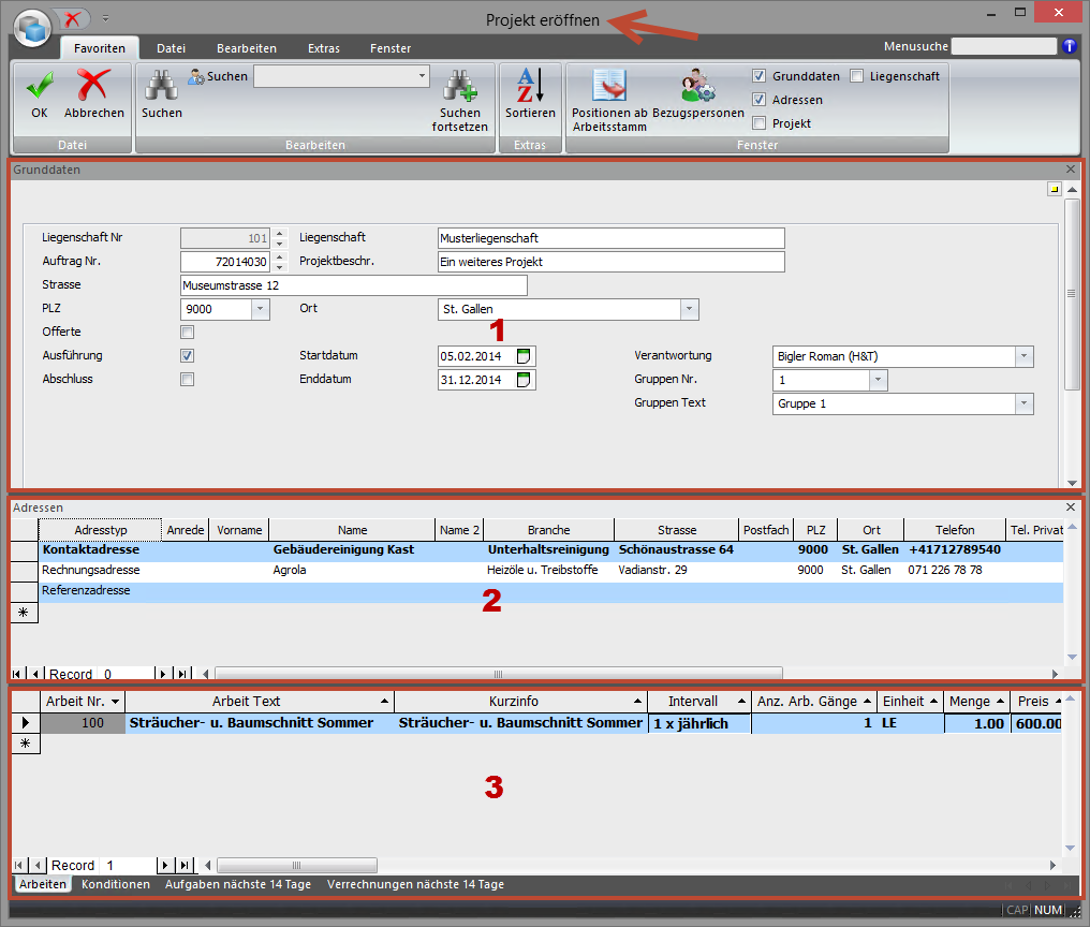1090x927 pixels.
Task: Close the Grunddaten panel
Action: 1071,169
